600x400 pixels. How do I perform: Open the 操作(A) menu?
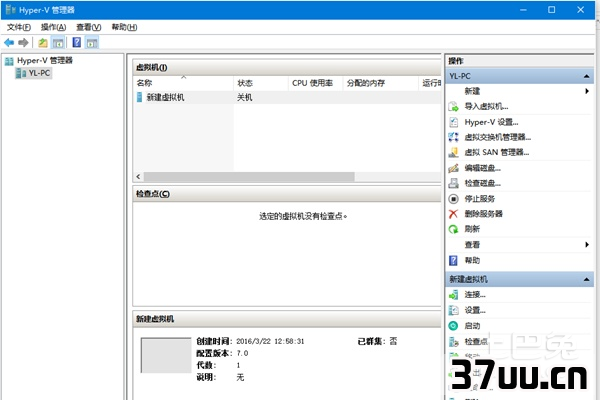(x=54, y=27)
